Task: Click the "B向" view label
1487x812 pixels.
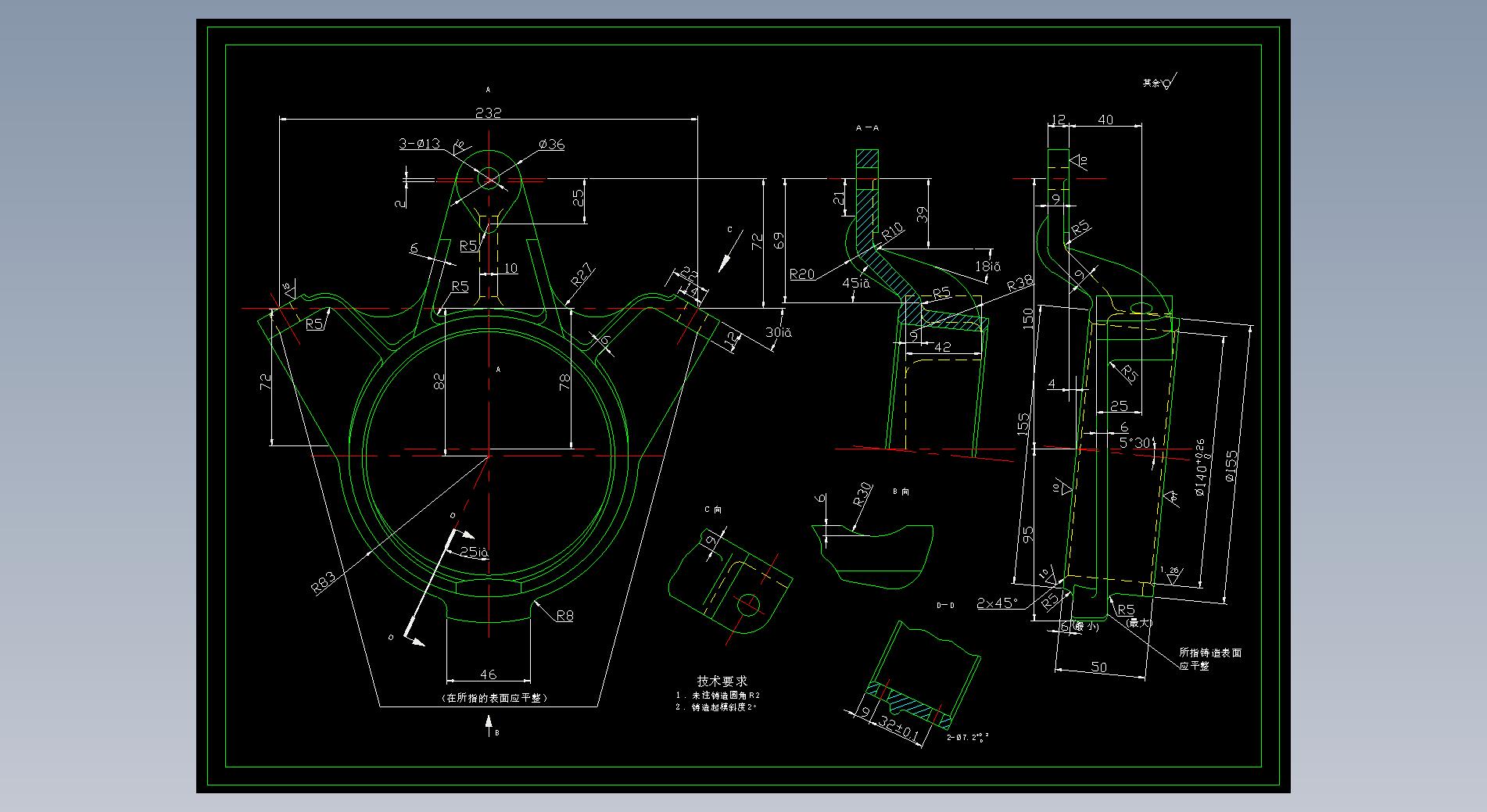Action: click(x=901, y=492)
